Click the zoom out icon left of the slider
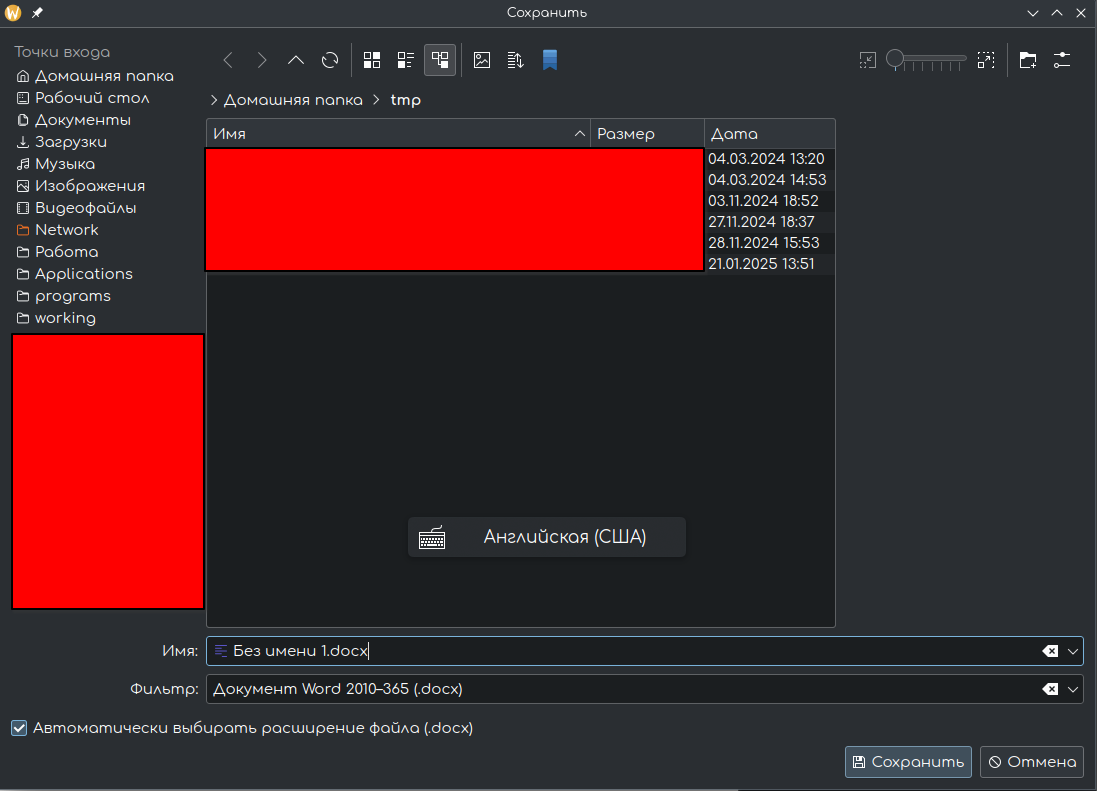This screenshot has width=1097, height=791. click(868, 60)
